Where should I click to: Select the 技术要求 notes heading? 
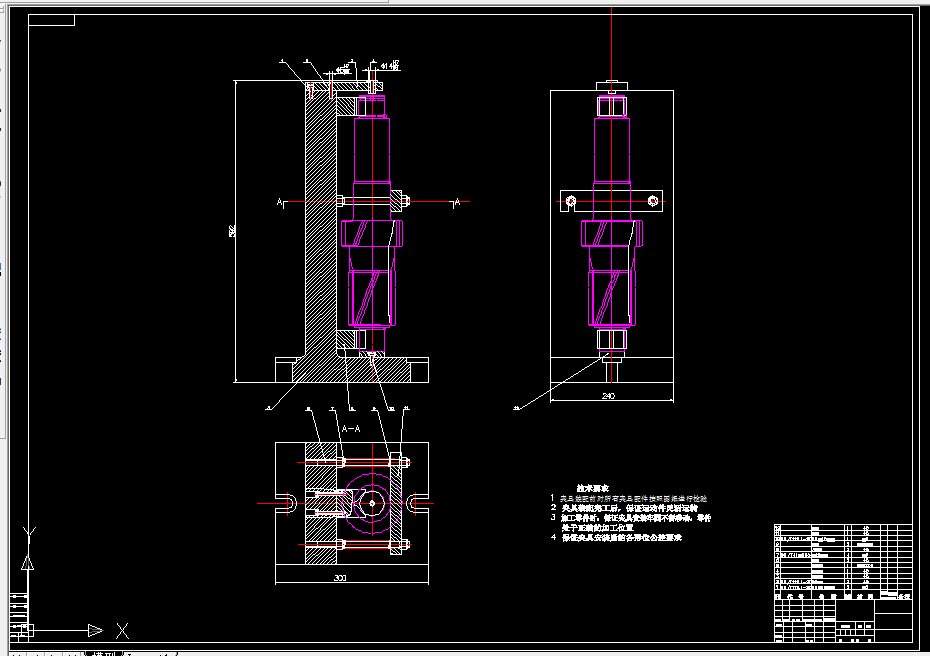(593, 488)
